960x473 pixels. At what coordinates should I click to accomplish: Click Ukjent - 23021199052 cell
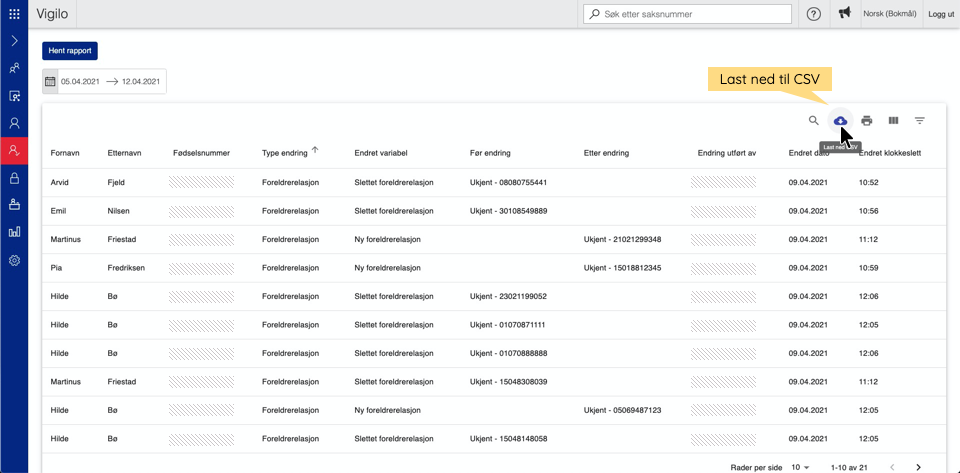click(508, 296)
